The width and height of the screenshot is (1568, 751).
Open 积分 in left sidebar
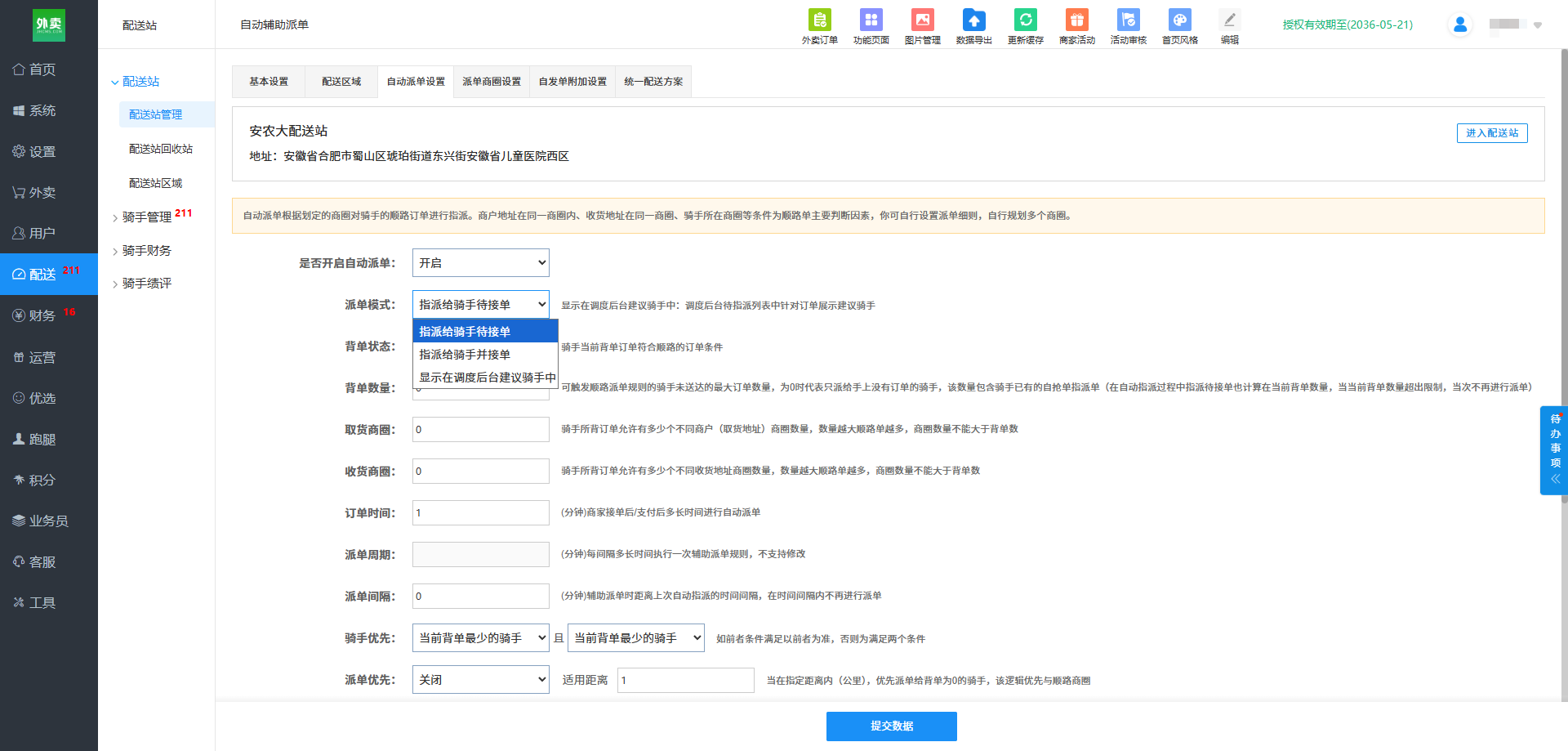click(x=49, y=480)
